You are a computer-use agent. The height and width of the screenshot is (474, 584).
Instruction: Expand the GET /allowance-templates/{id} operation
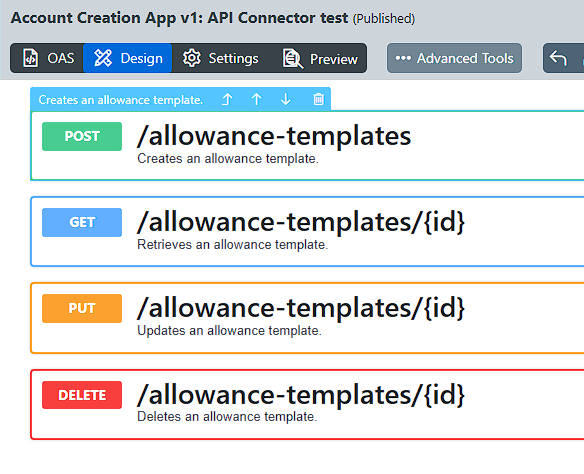point(308,231)
